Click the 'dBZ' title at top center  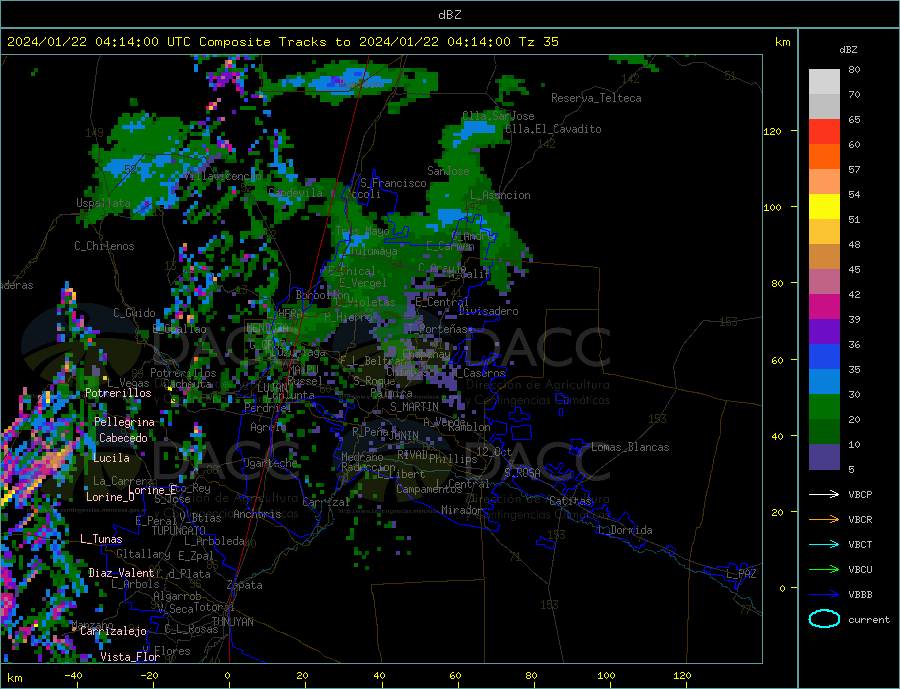click(x=449, y=15)
